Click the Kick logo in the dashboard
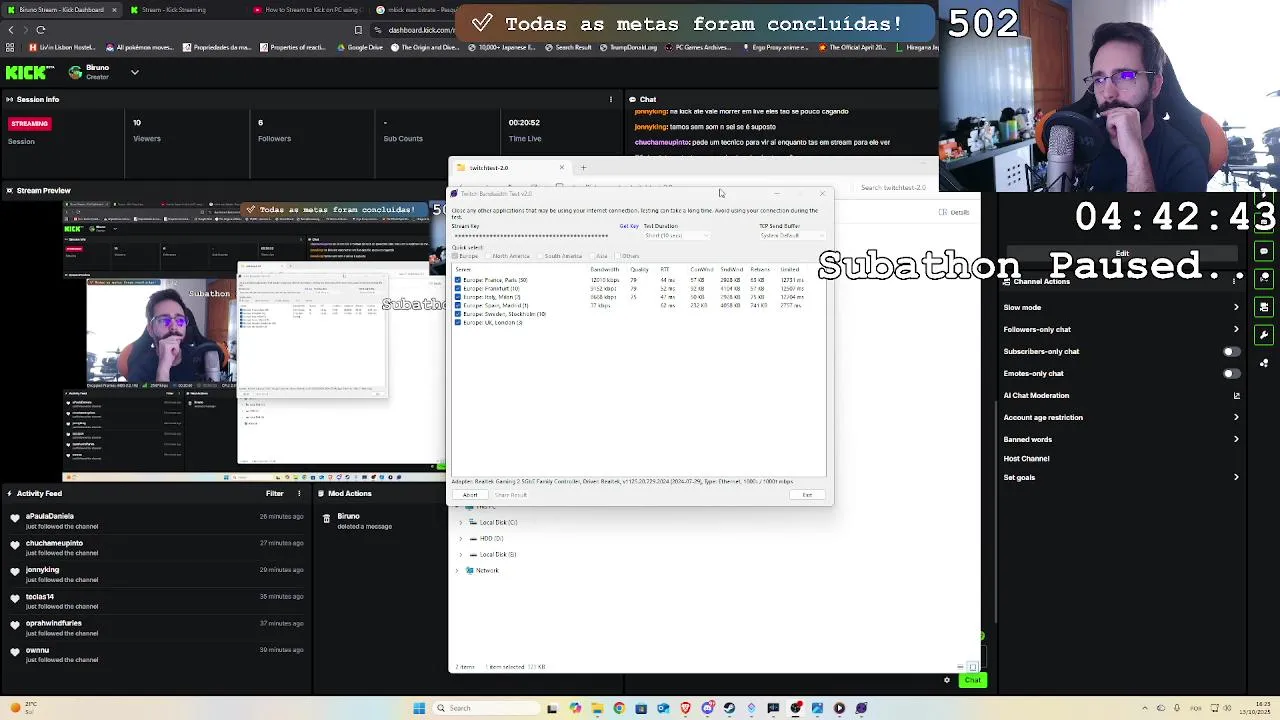This screenshot has height=720, width=1280. click(29, 72)
